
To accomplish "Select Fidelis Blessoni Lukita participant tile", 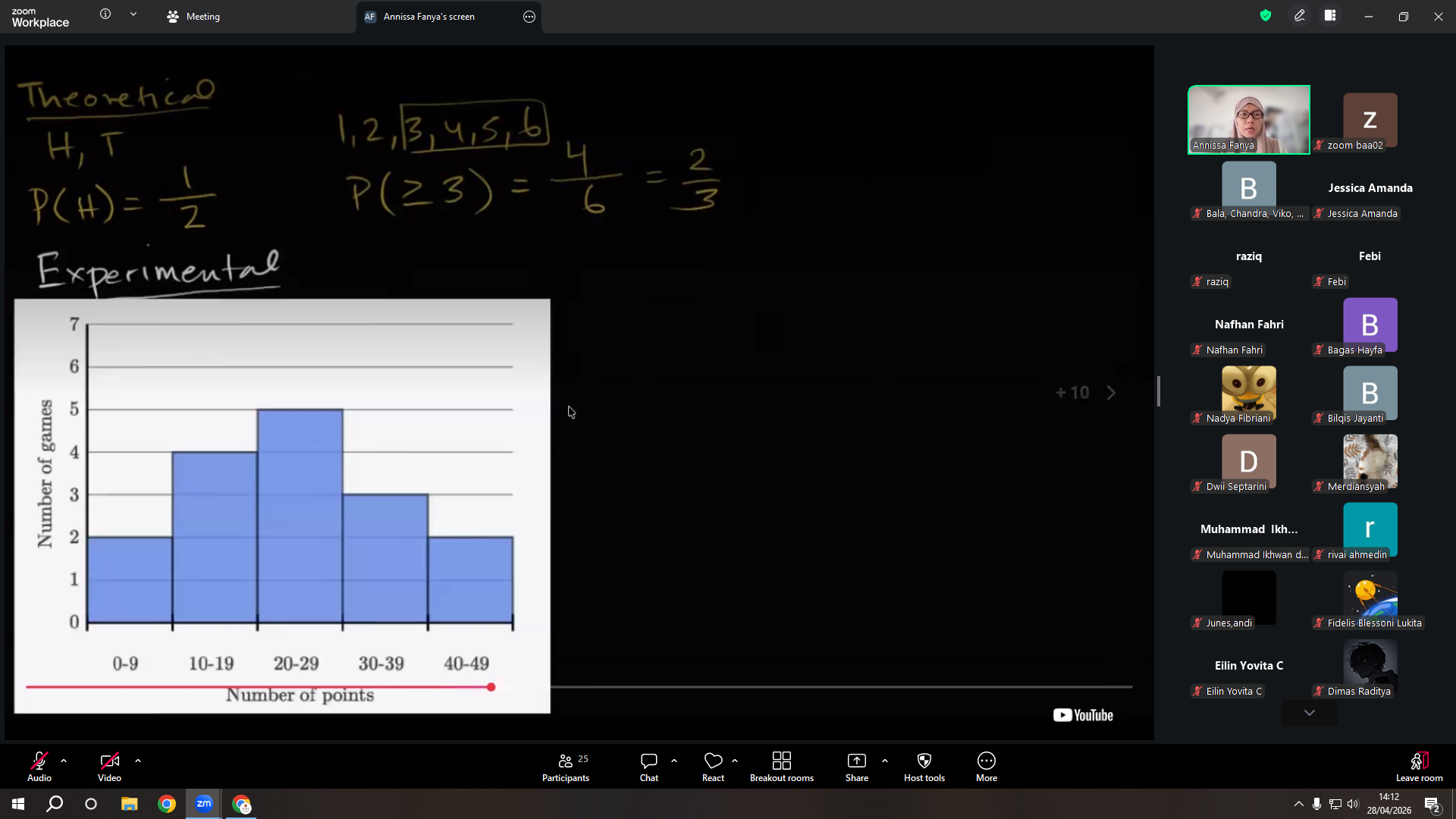I will (x=1370, y=598).
